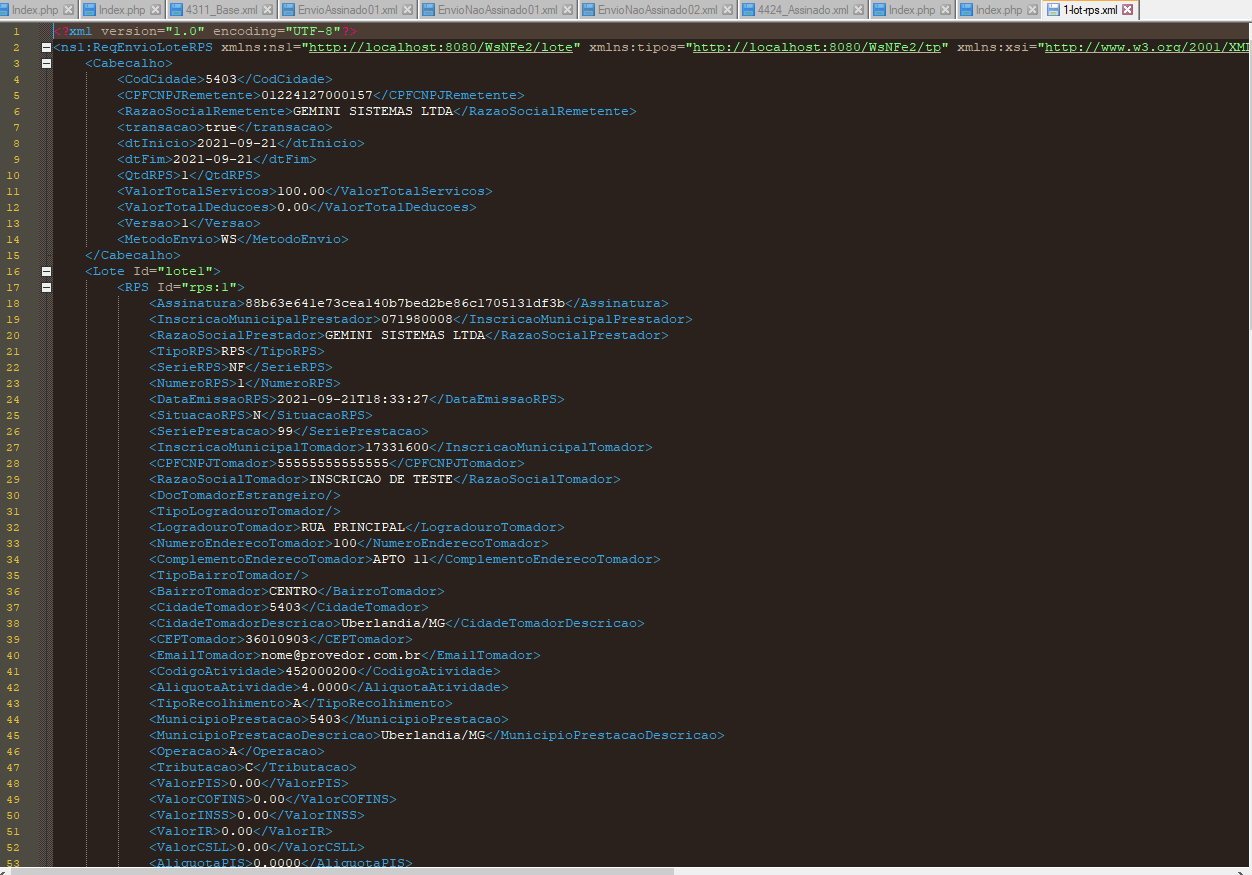This screenshot has width=1252, height=875.
Task: Click the InscricaoMunicipalTomador value 17331600
Action: (x=397, y=447)
